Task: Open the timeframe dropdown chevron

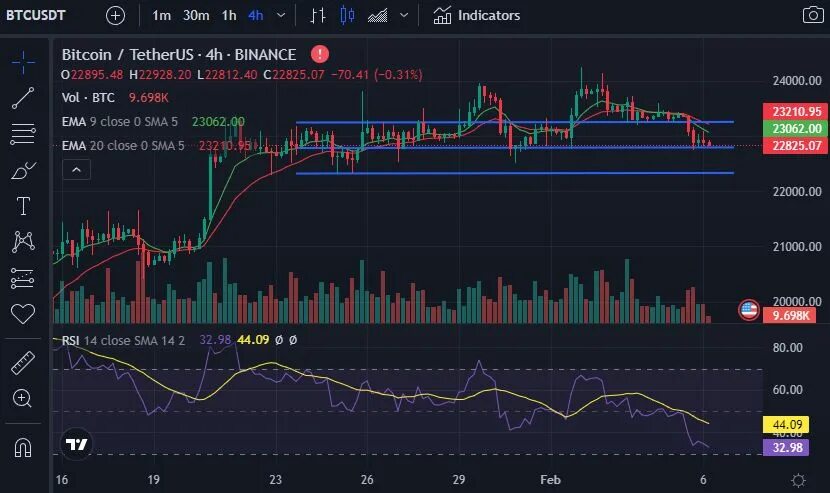Action: [x=281, y=15]
